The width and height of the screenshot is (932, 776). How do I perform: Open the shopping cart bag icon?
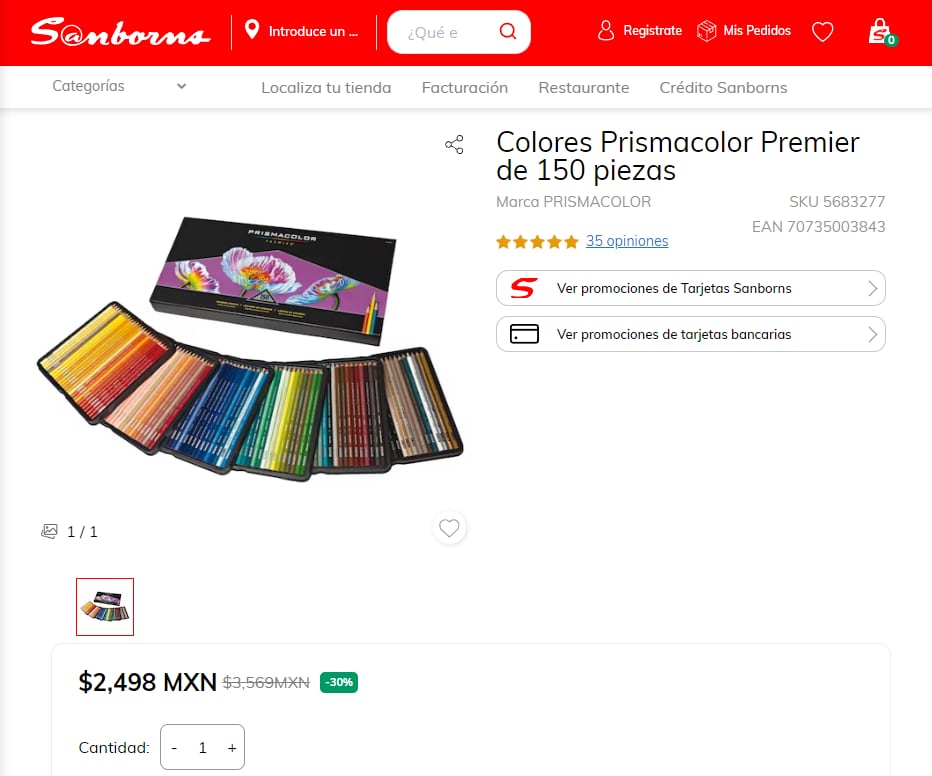point(879,31)
